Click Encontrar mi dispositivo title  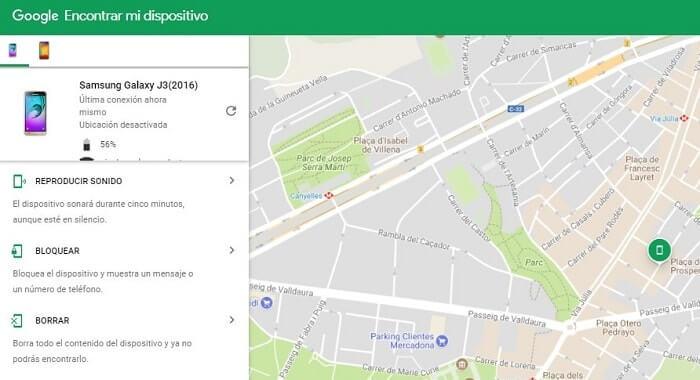pyautogui.click(x=136, y=16)
